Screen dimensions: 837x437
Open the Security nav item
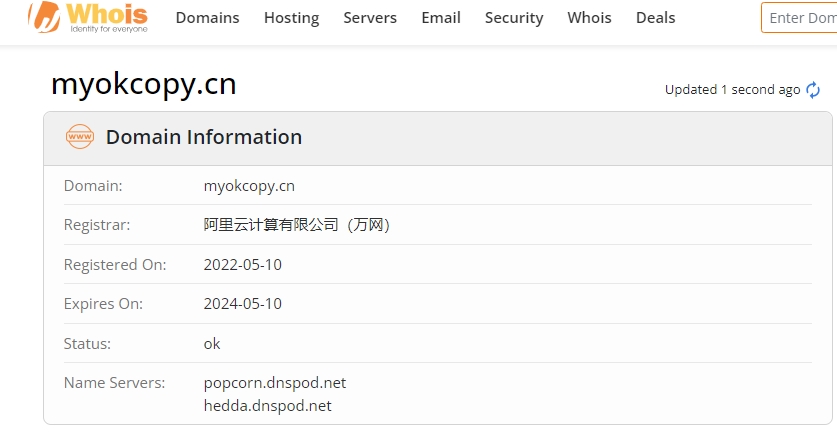tap(514, 18)
